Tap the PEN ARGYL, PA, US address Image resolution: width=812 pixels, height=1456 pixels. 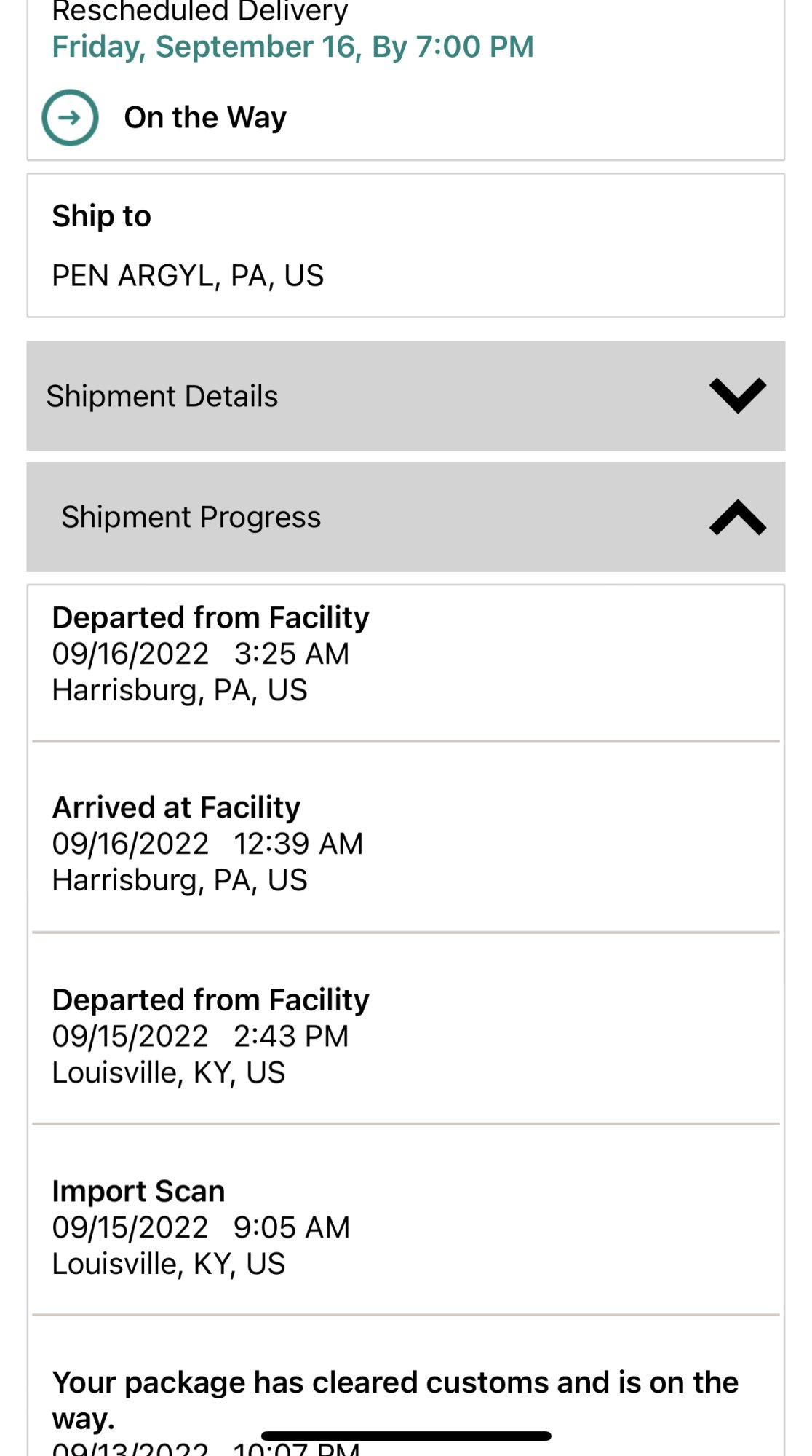click(x=188, y=276)
